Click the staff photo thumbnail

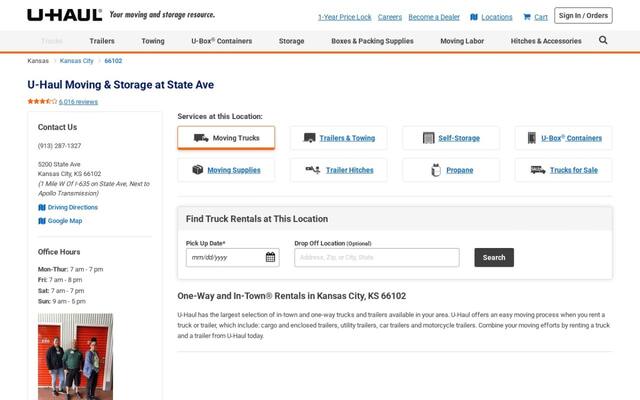(76, 356)
